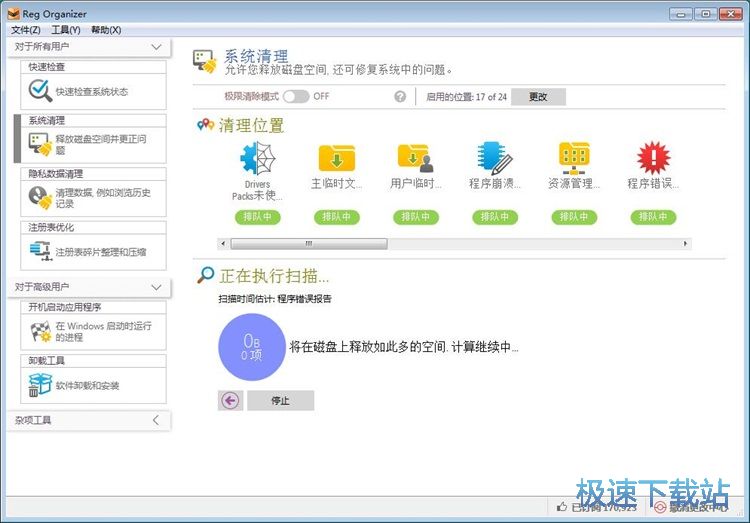
Task: Toggle the 极限清除模式 switch
Action: click(x=296, y=97)
